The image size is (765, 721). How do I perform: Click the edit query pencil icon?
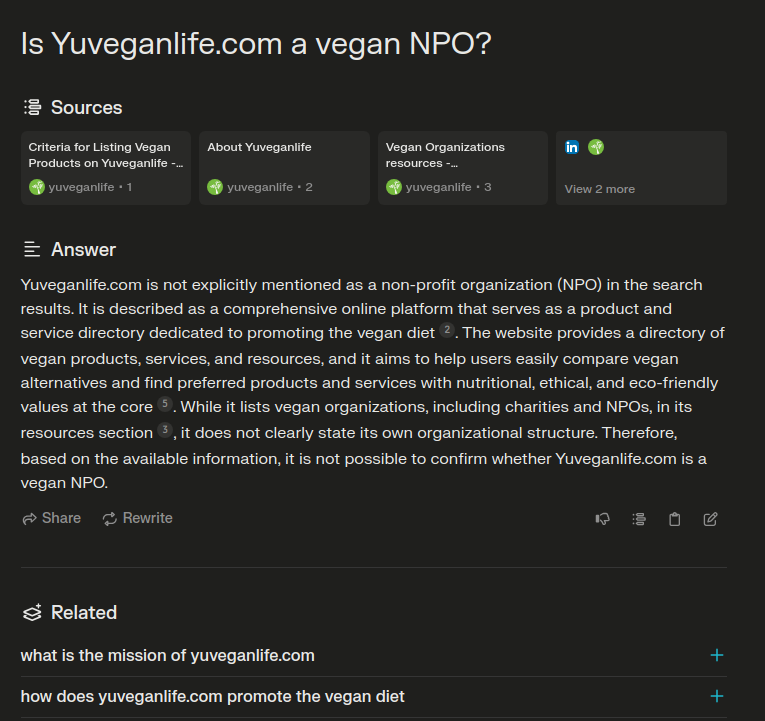710,519
